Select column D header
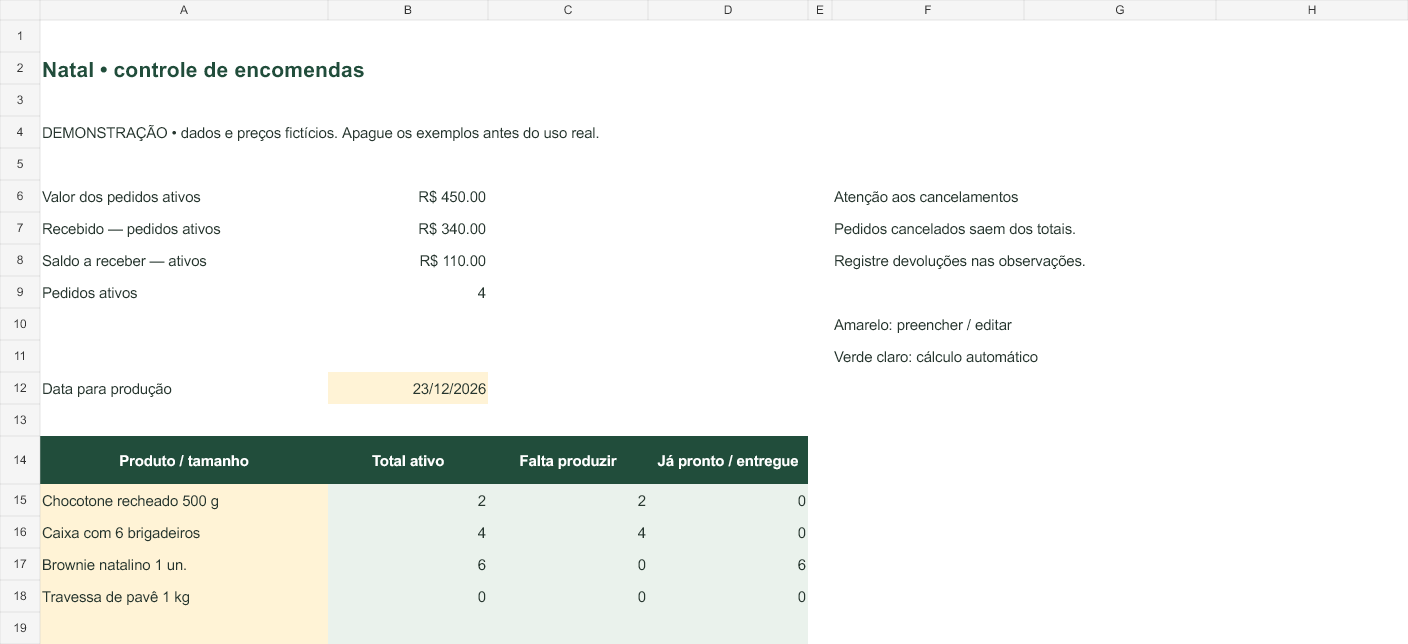 (x=728, y=10)
